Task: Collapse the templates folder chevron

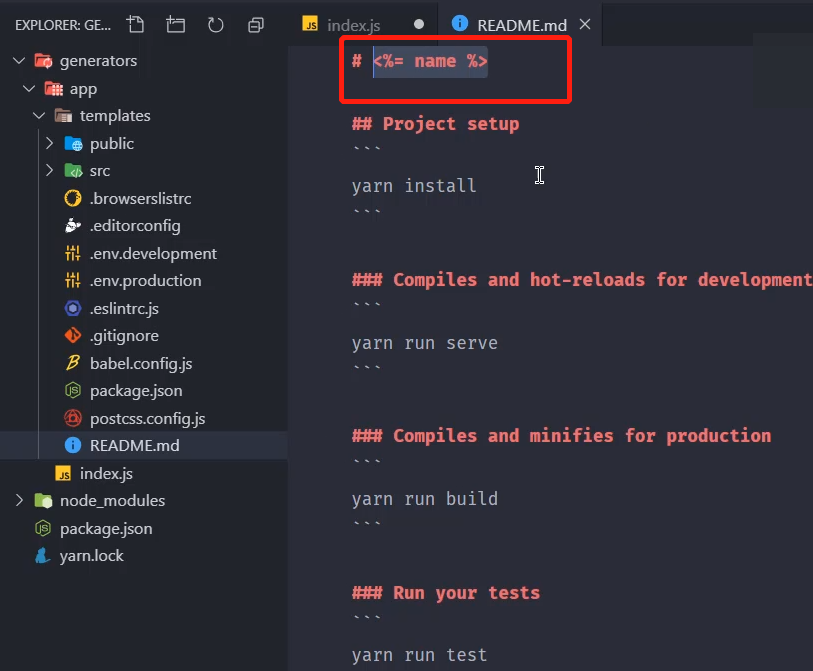Action: 39,115
